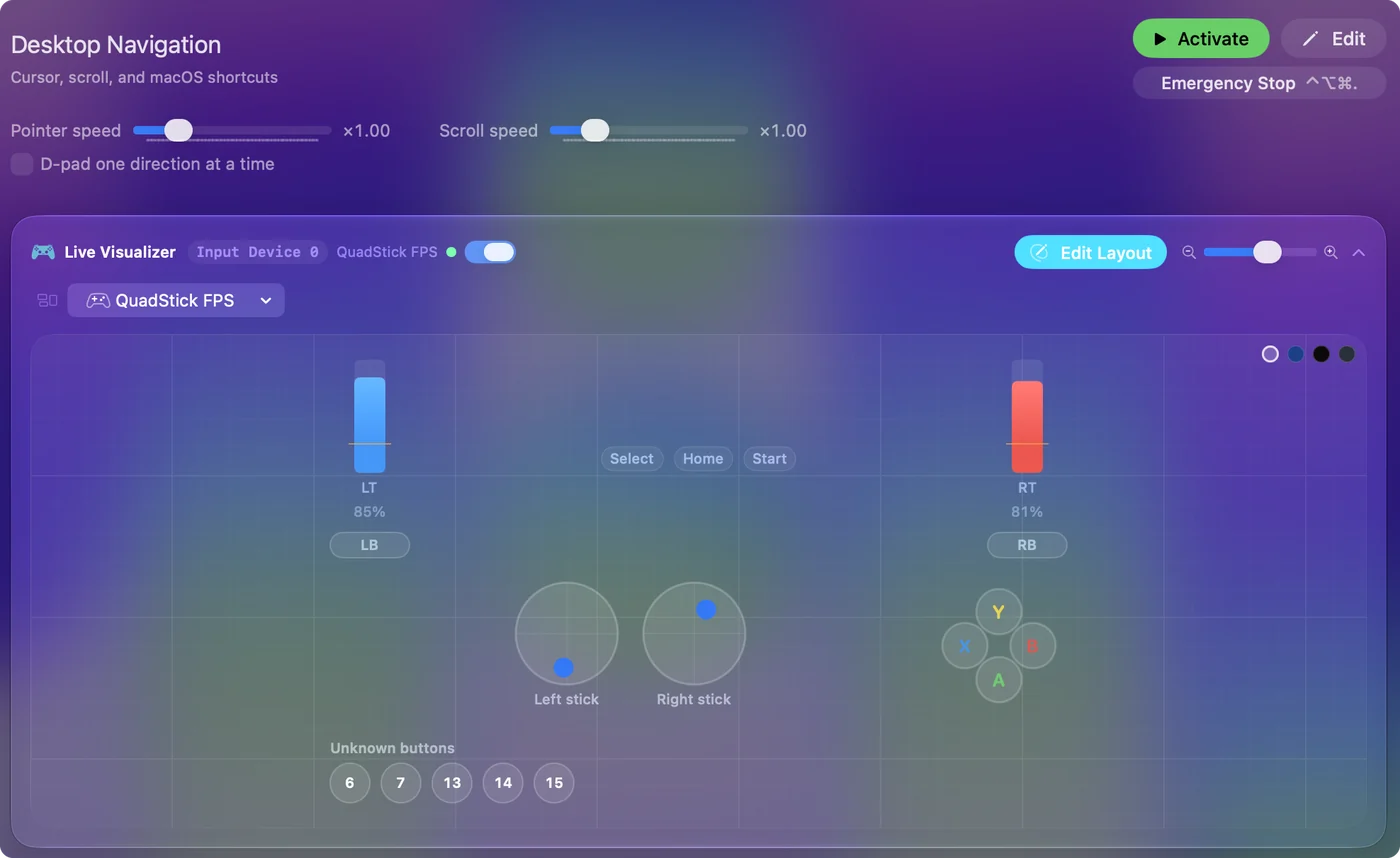
Task: Click the Activate button
Action: (1201, 39)
